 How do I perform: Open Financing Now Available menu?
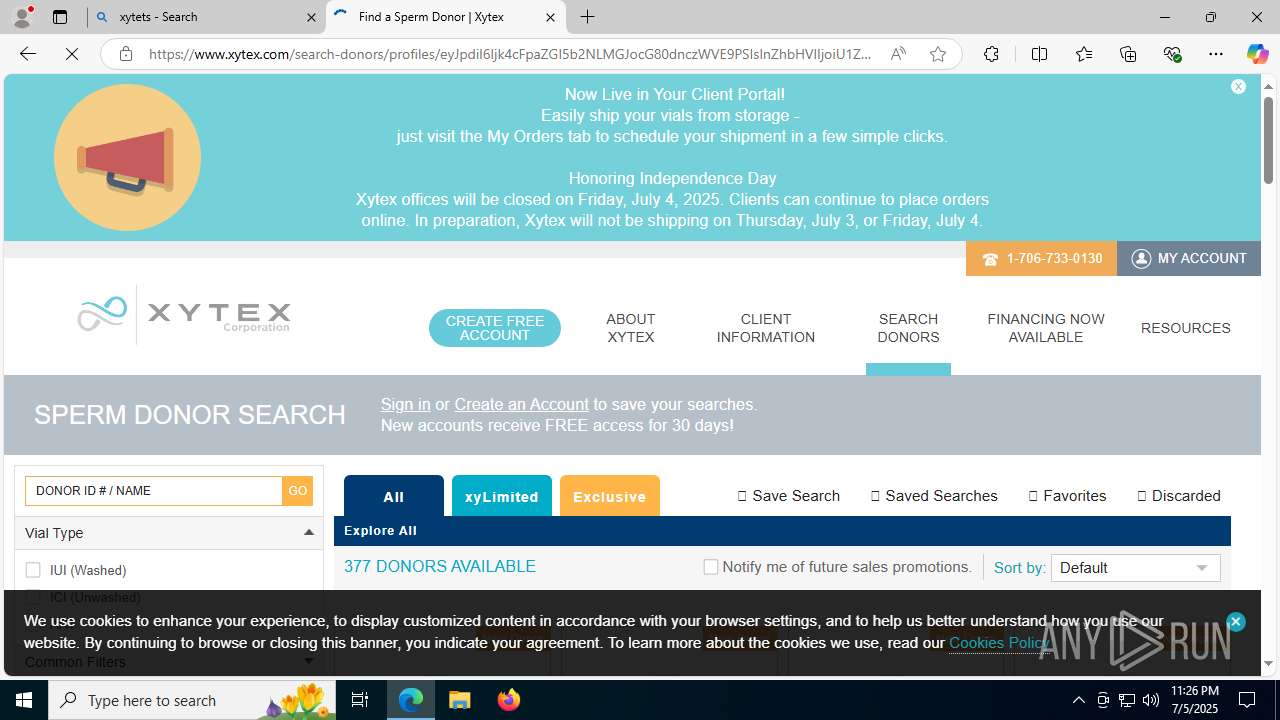(x=1046, y=328)
